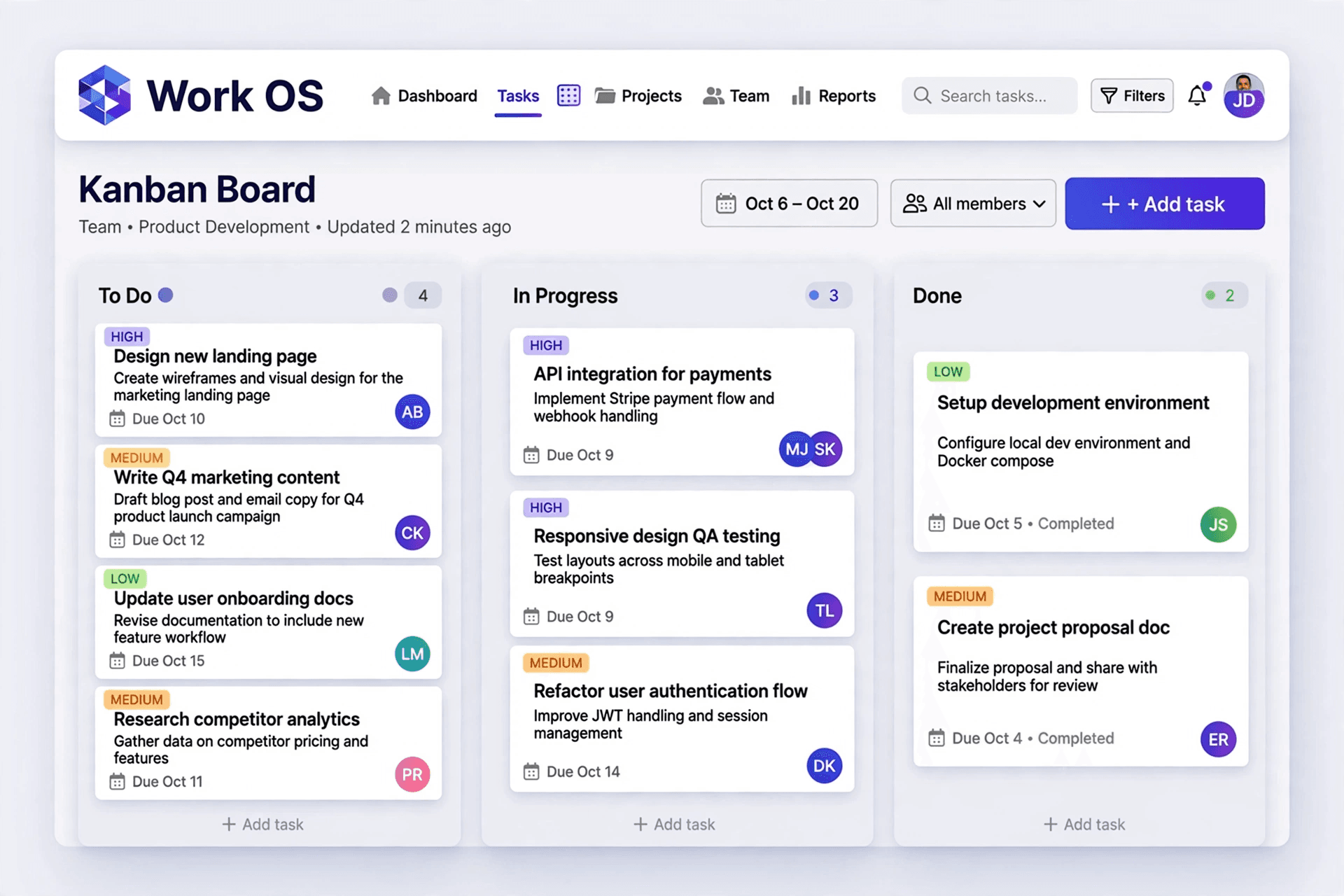The width and height of the screenshot is (1344, 896).
Task: Click calendar icon beside Due Oct 11
Action: click(117, 781)
